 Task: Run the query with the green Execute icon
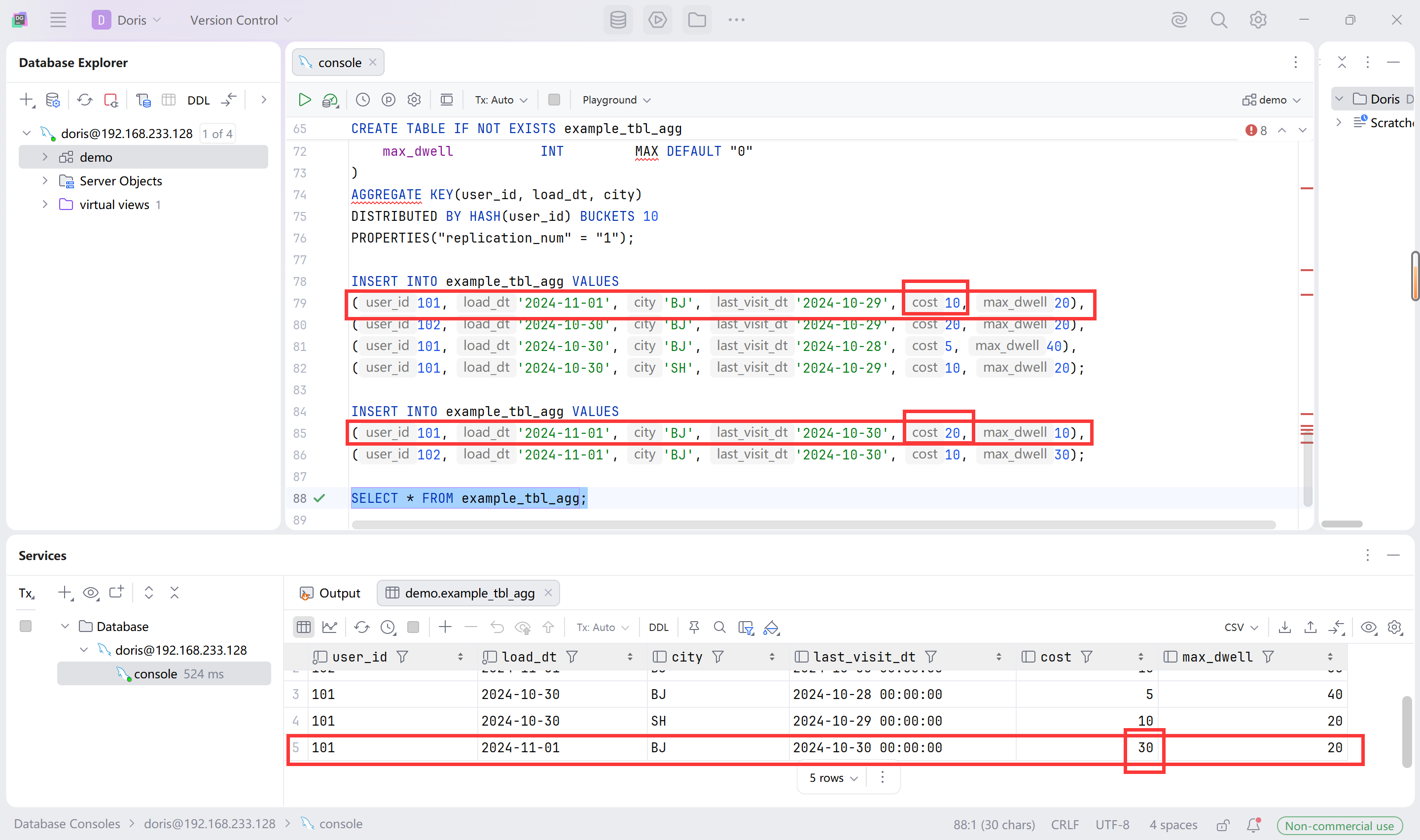[305, 100]
